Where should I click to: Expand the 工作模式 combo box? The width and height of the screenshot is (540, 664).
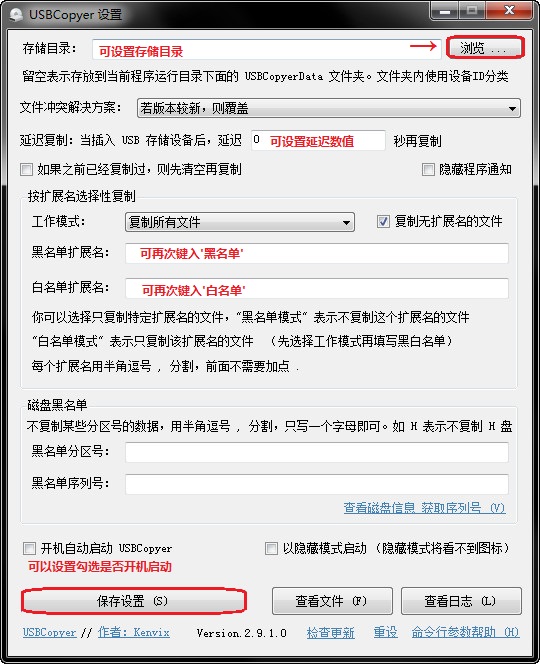click(240, 222)
